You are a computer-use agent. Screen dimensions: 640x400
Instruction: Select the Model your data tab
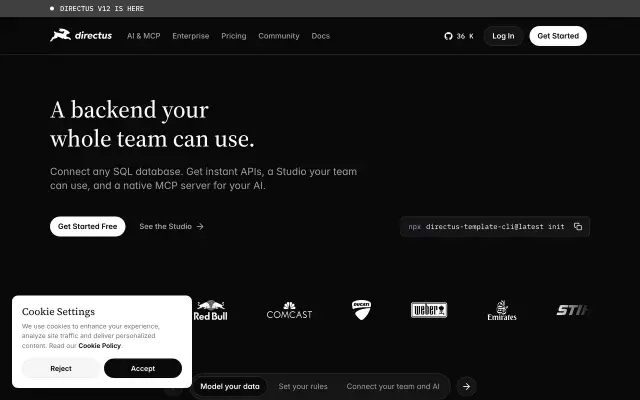[x=230, y=386]
